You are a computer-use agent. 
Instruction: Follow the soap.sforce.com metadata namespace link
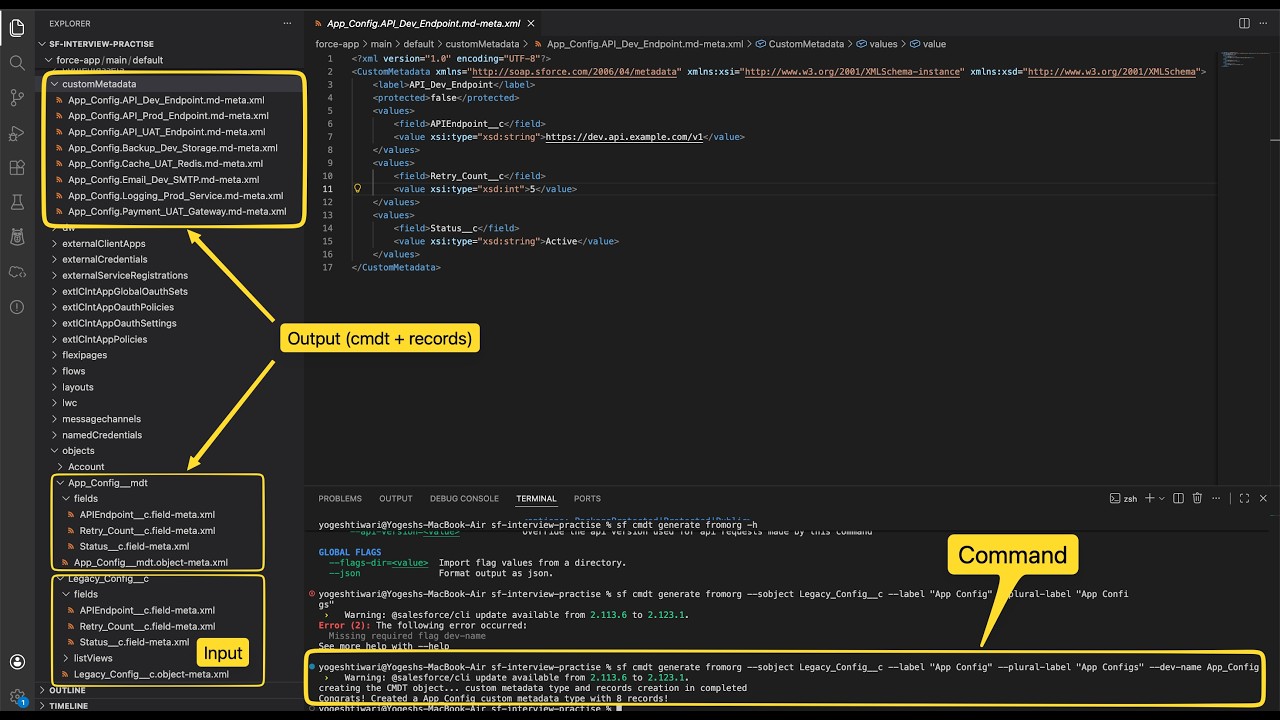576,72
